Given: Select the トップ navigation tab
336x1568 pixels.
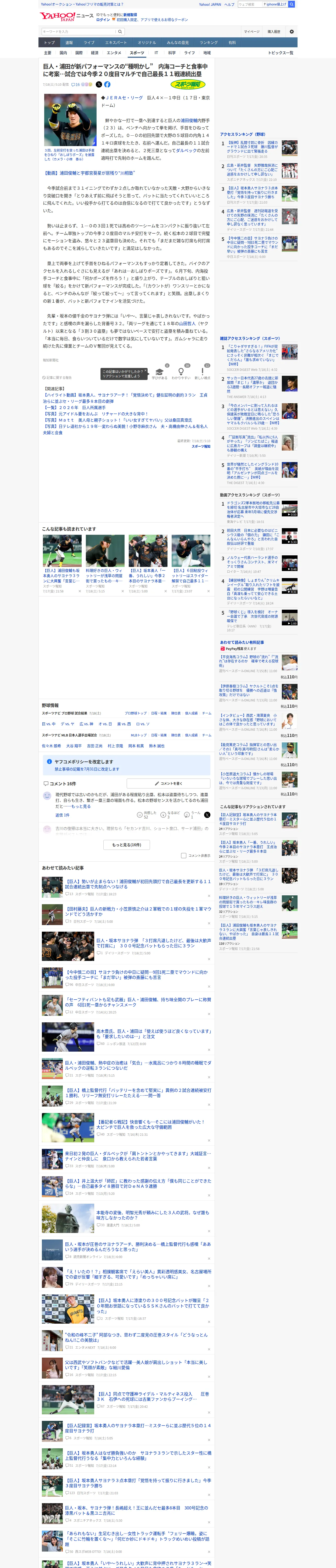Looking at the screenshot, I should 49,43.
